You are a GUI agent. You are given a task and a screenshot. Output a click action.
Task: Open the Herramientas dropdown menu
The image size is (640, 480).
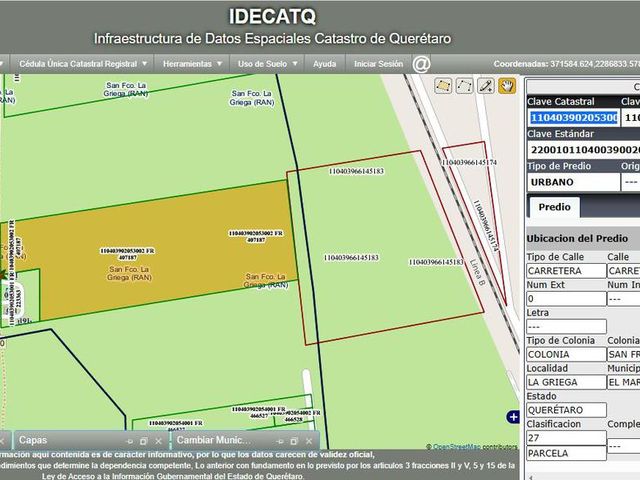click(x=192, y=64)
